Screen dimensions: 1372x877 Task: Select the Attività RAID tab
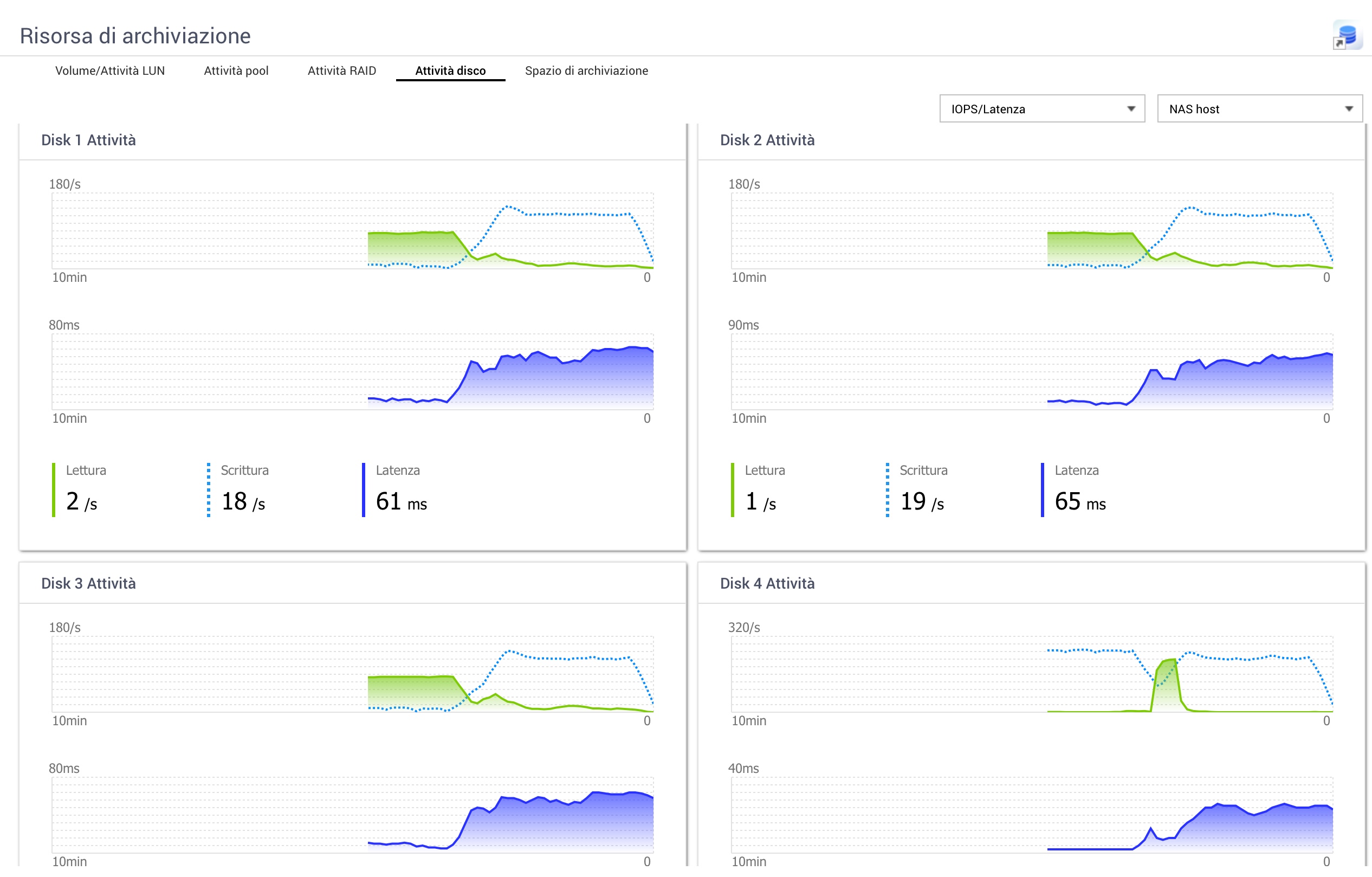[342, 70]
